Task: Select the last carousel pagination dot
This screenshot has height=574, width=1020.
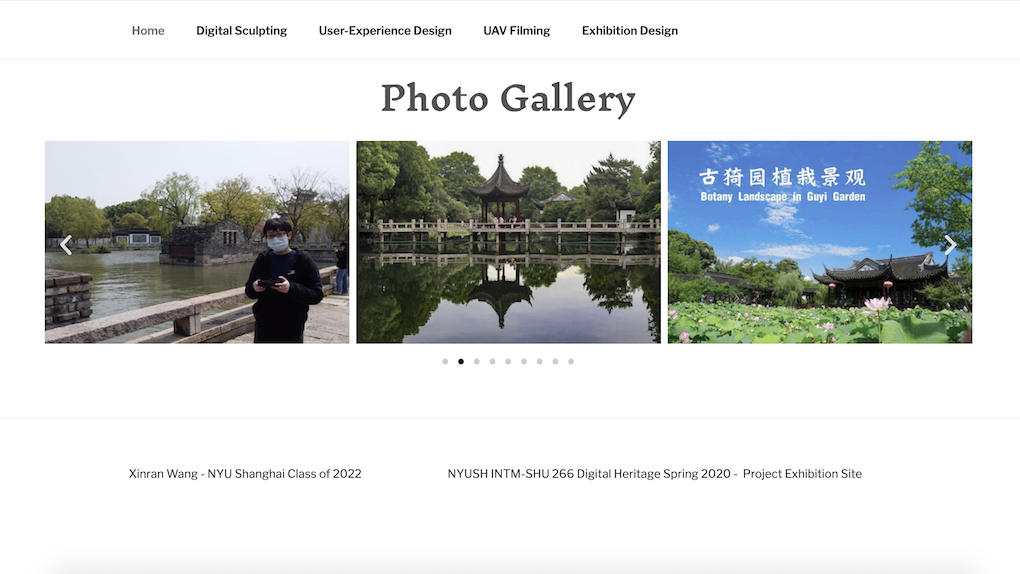Action: [571, 362]
